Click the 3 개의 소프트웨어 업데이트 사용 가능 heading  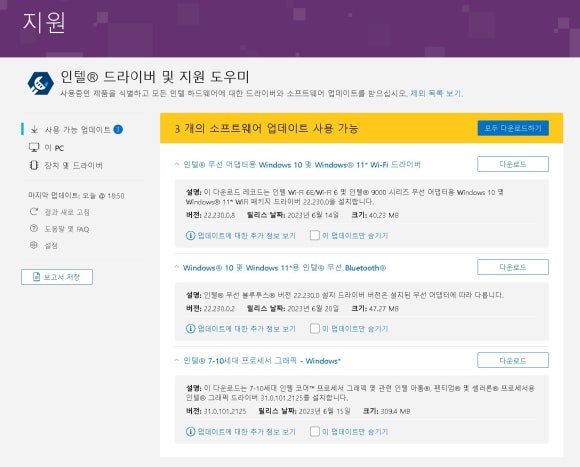[x=266, y=128]
